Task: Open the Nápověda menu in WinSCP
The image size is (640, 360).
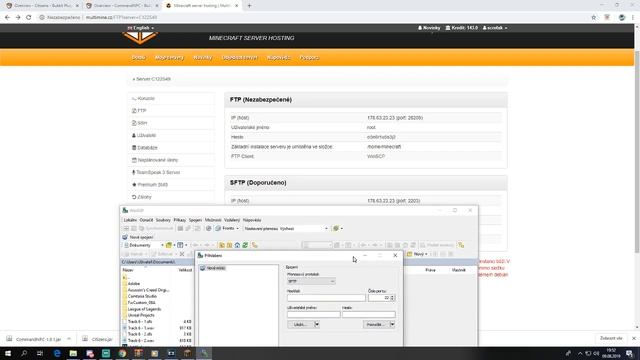Action: click(x=252, y=220)
